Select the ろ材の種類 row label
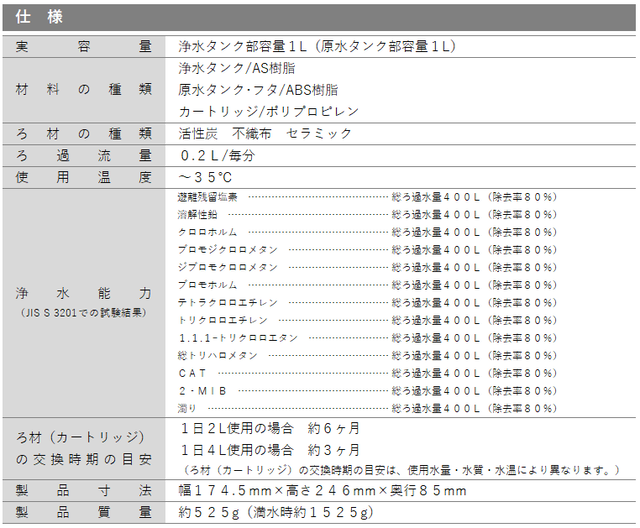 [84, 133]
